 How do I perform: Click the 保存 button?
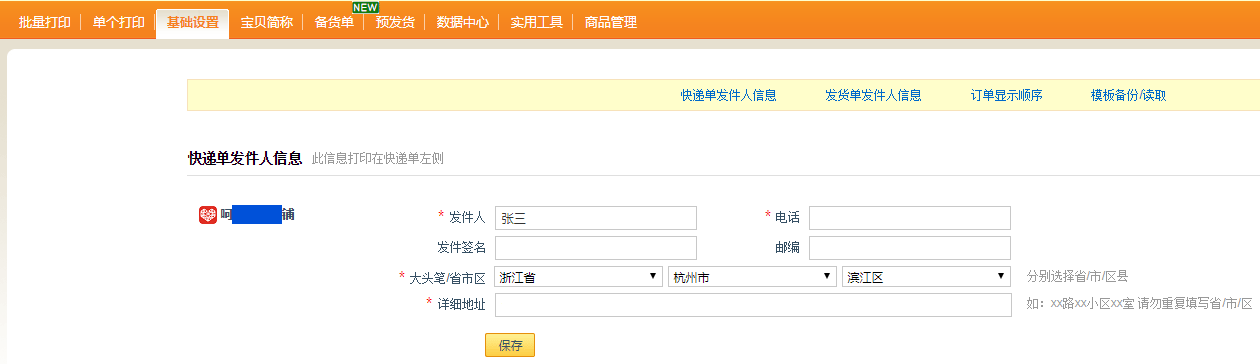(x=510, y=345)
